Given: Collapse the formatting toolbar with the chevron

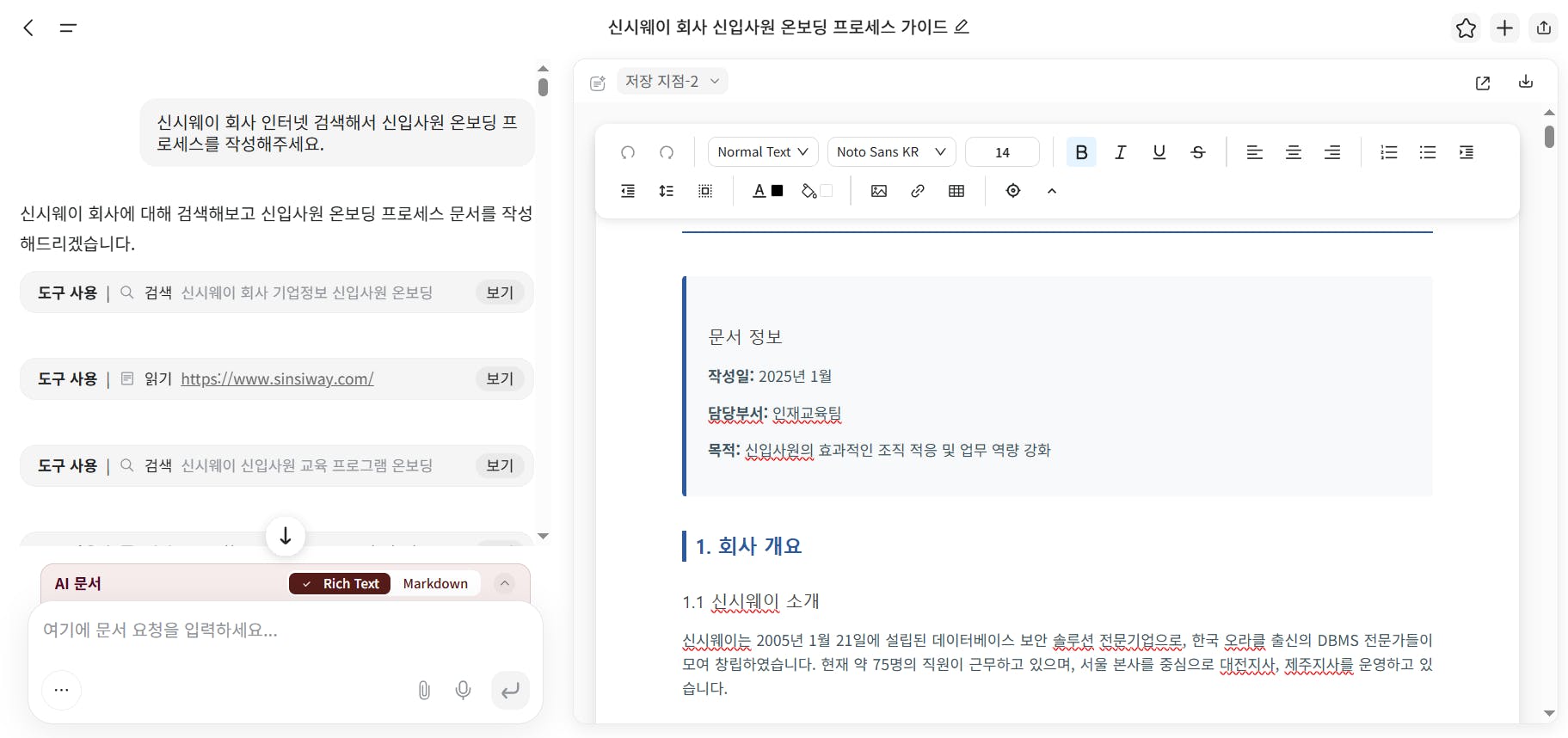Looking at the screenshot, I should pyautogui.click(x=1051, y=191).
